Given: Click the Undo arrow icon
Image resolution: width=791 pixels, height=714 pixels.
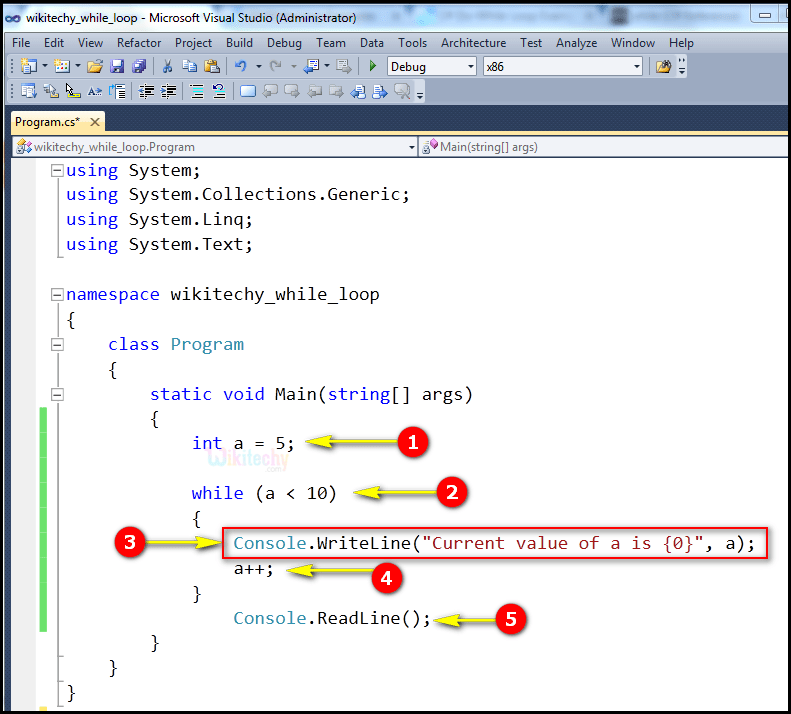Looking at the screenshot, I should coord(241,66).
